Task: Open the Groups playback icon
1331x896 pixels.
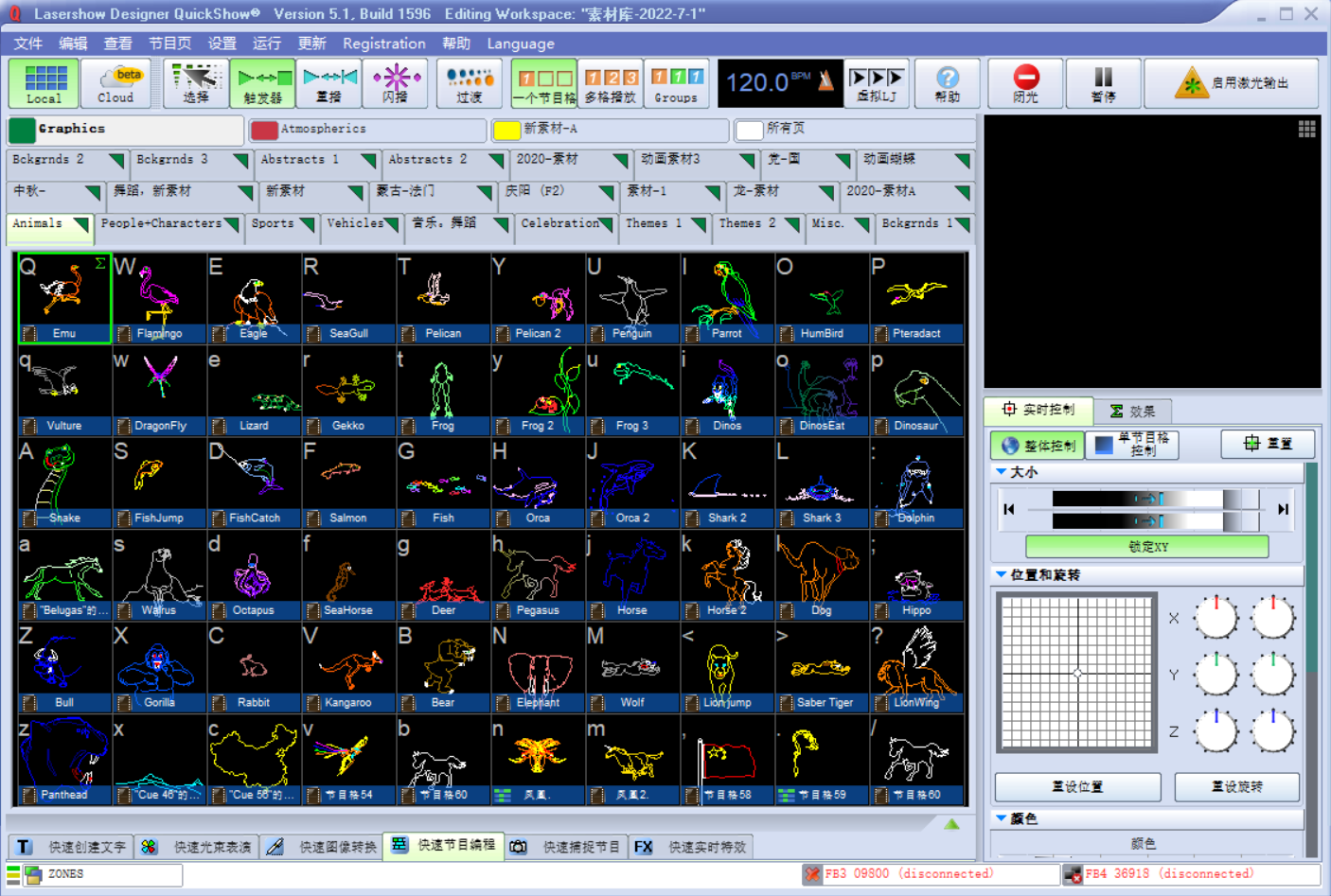Action: [676, 83]
